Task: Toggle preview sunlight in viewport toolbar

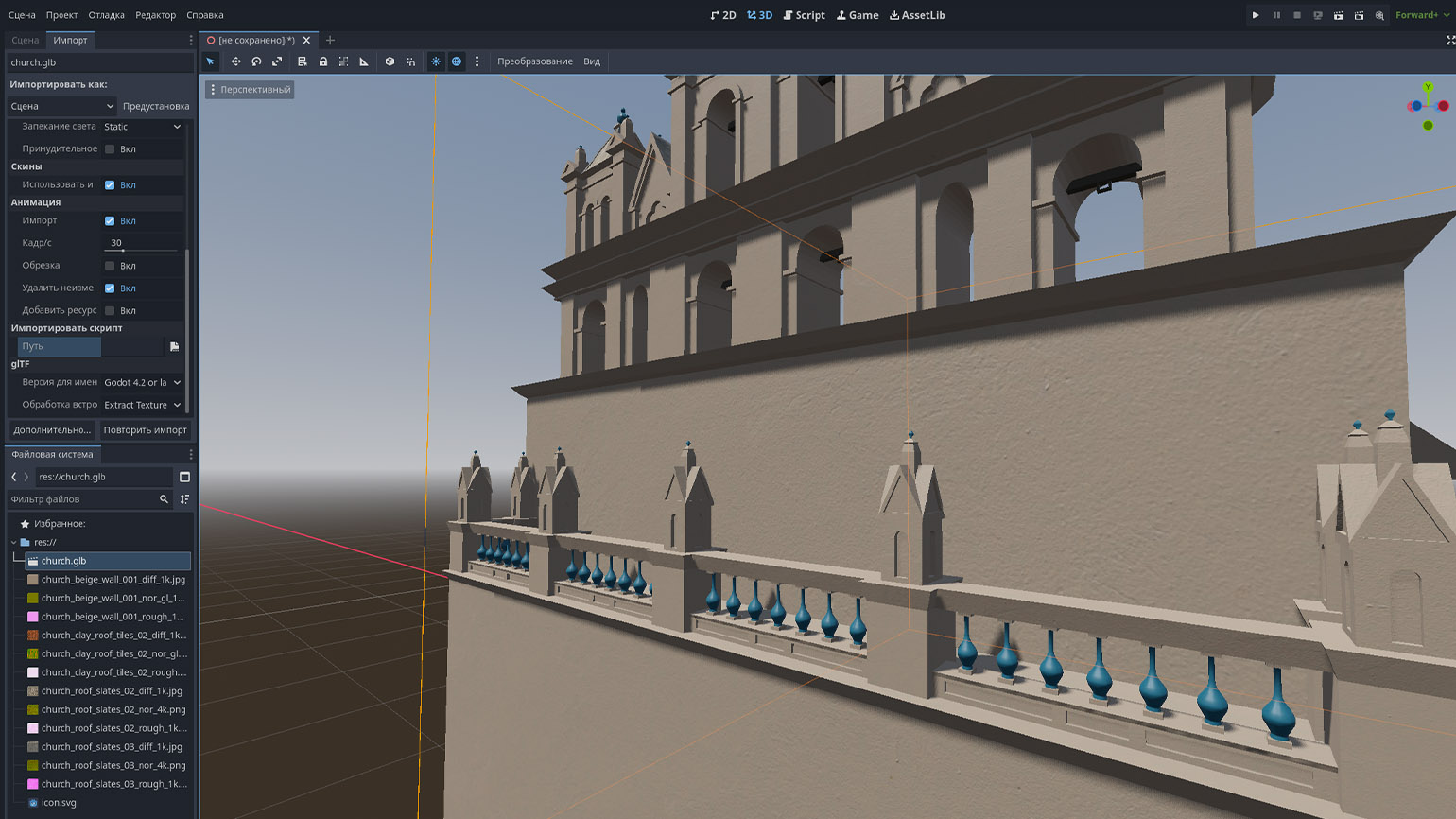Action: (436, 61)
